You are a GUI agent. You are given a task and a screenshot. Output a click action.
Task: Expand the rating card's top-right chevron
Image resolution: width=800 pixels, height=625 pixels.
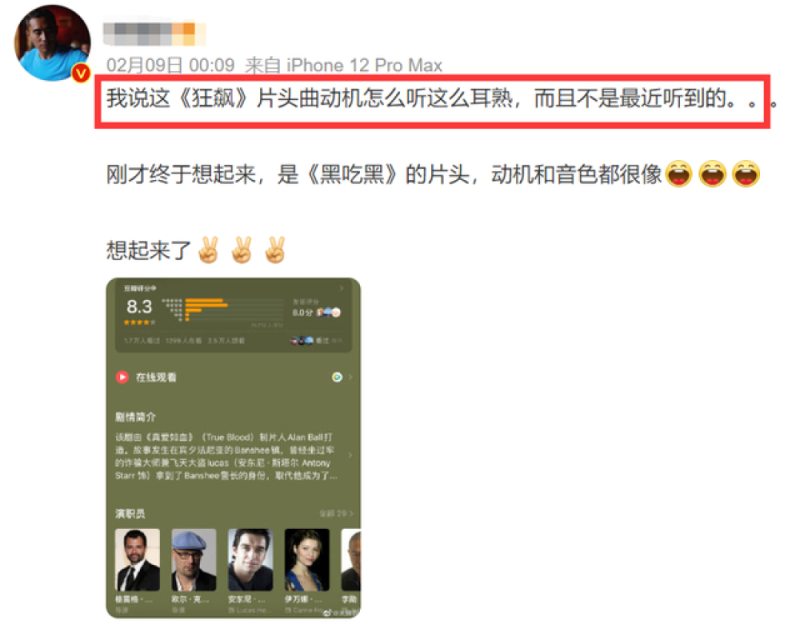pos(341,288)
